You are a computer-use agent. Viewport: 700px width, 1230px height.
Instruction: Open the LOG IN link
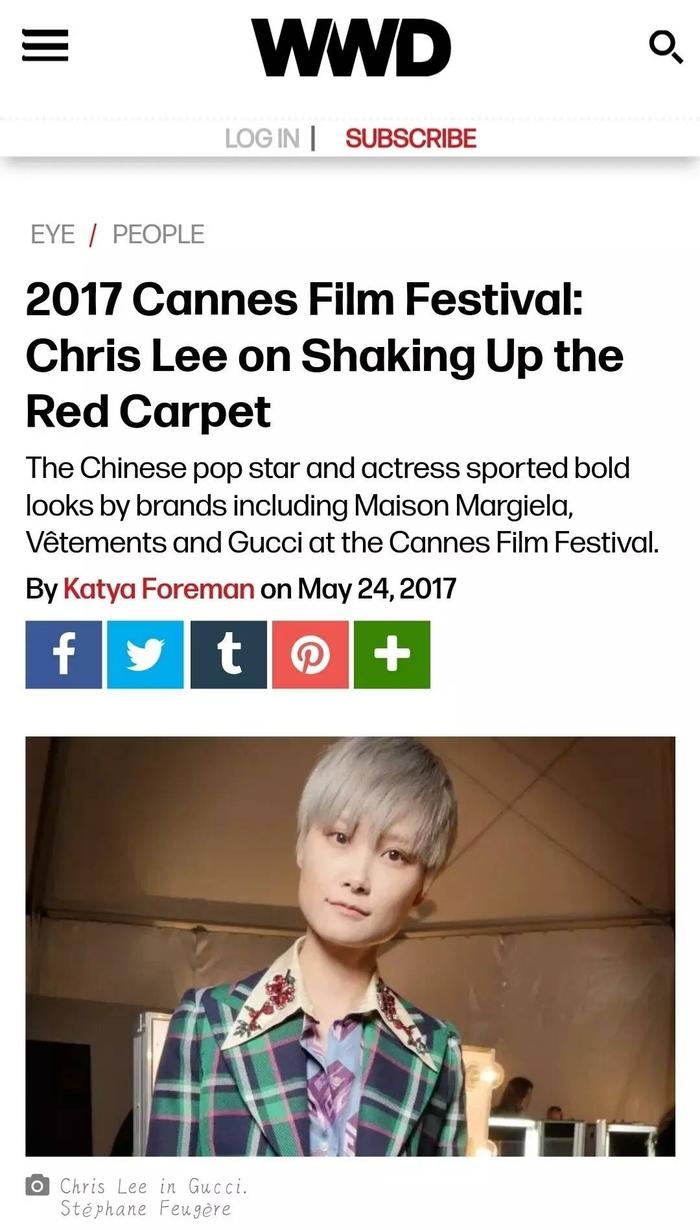point(262,138)
